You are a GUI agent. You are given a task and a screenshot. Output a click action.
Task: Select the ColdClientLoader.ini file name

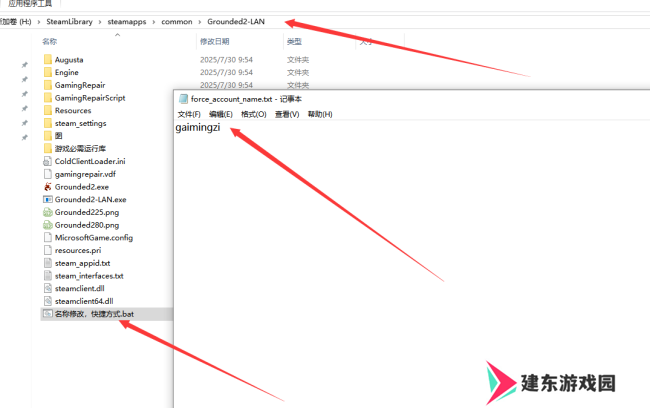point(90,161)
